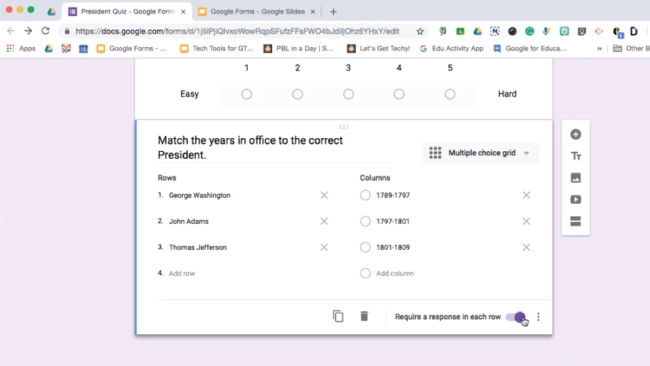Image resolution: width=650 pixels, height=366 pixels.
Task: Open the Google for Education bookmark
Action: point(530,48)
